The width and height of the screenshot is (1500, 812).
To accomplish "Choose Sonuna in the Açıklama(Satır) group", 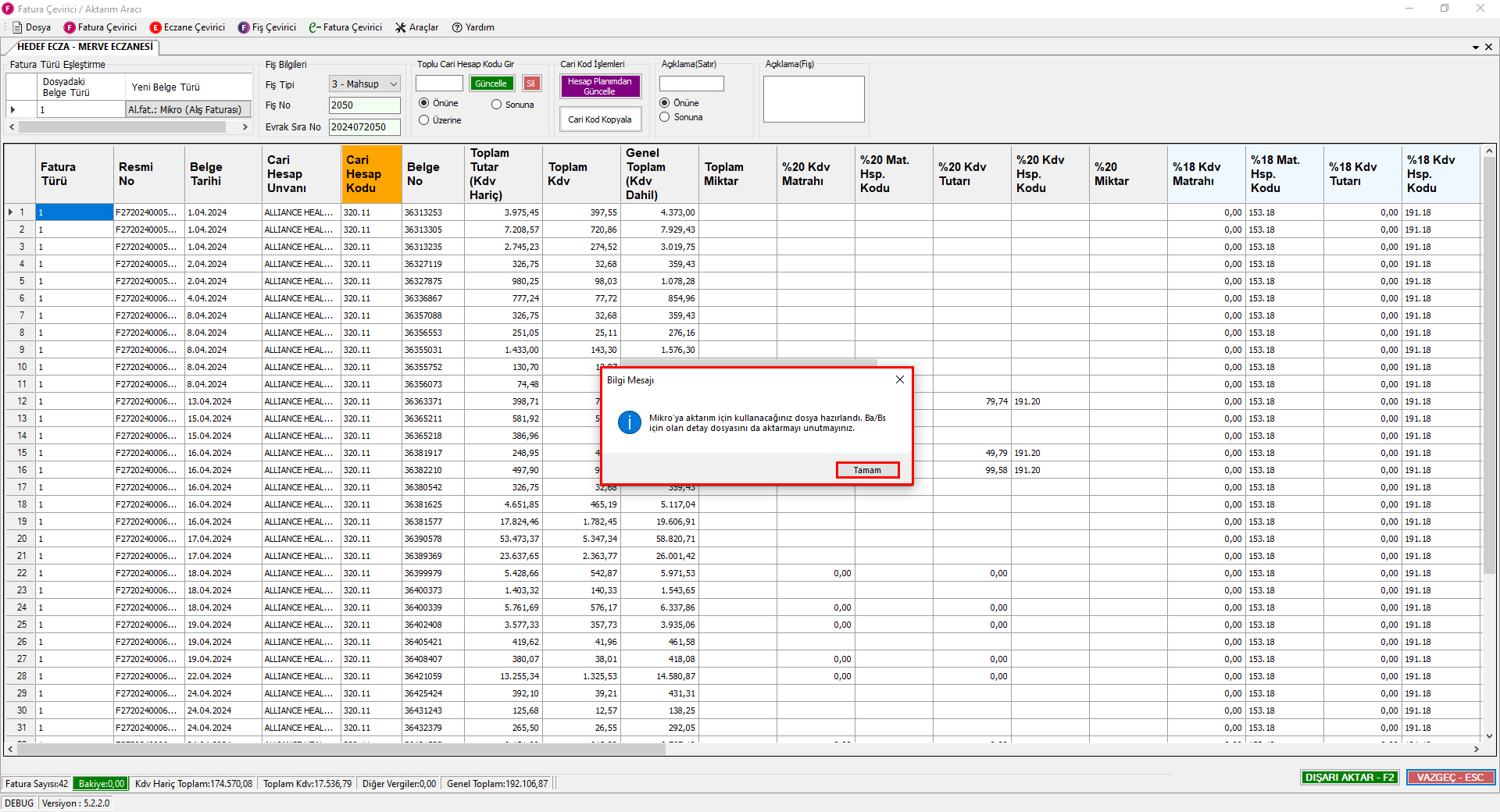I will [x=665, y=117].
